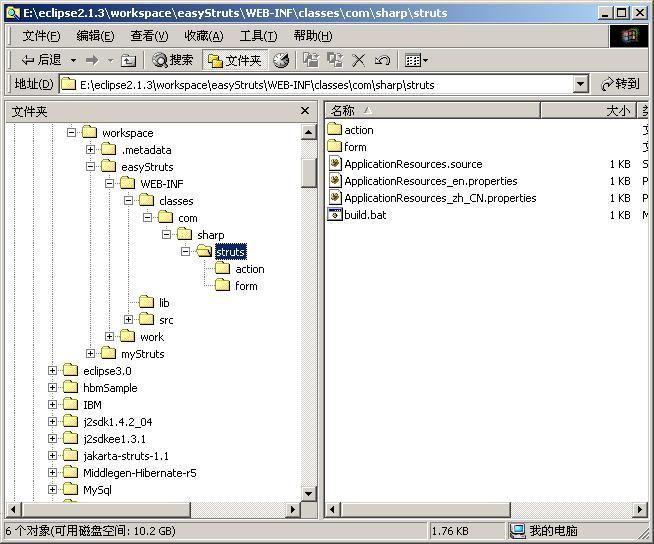Expand the work tree node
Screen dimensions: 654x544
pyautogui.click(x=109, y=337)
